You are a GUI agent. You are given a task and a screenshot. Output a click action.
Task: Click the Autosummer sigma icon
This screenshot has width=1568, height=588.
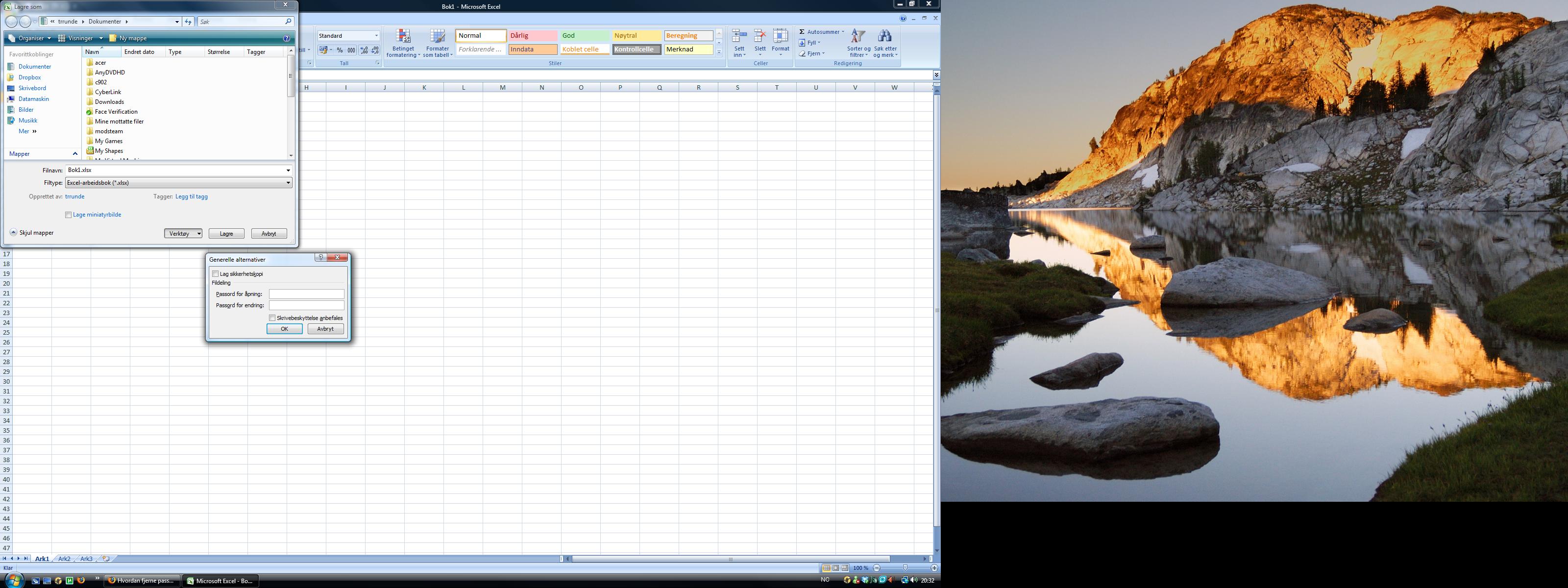pyautogui.click(x=802, y=32)
